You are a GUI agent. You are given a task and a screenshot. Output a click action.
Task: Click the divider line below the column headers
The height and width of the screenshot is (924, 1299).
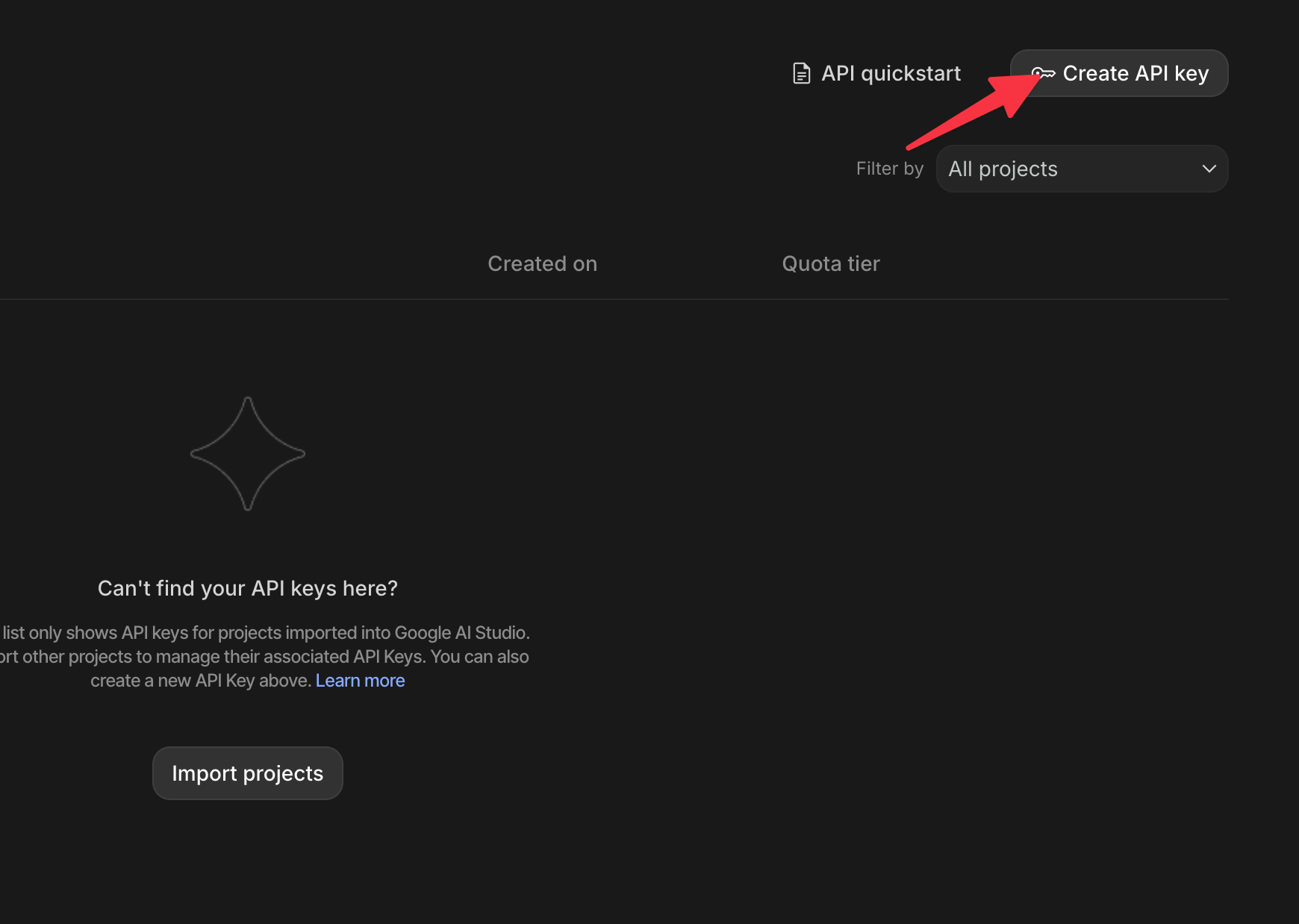[612, 299]
